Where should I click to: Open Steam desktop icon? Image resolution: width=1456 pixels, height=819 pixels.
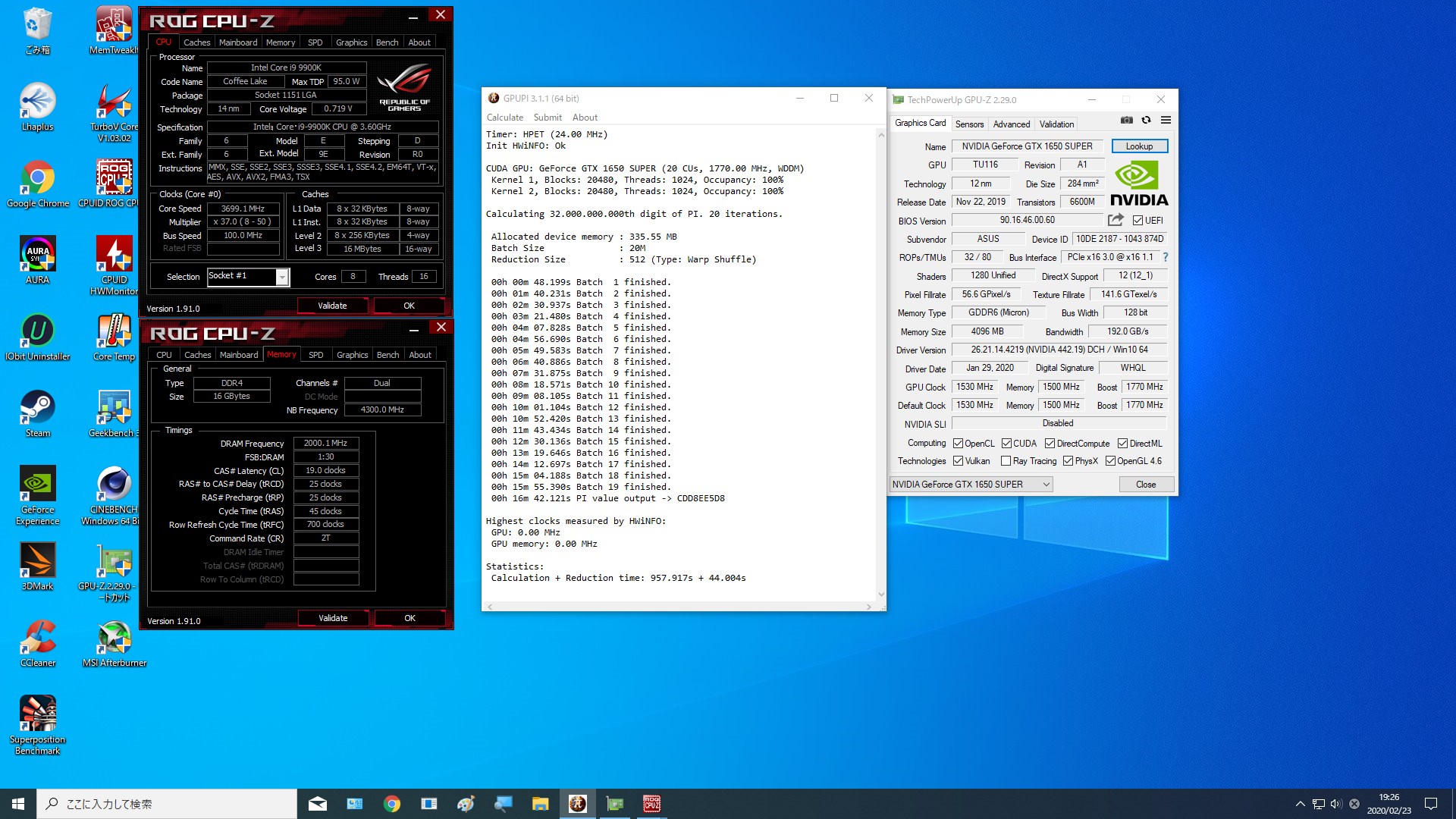coord(37,414)
